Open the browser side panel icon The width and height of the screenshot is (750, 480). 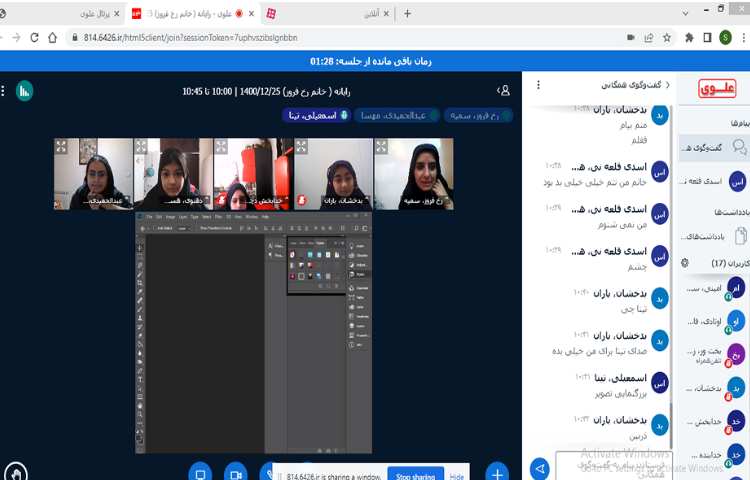[x=707, y=37]
